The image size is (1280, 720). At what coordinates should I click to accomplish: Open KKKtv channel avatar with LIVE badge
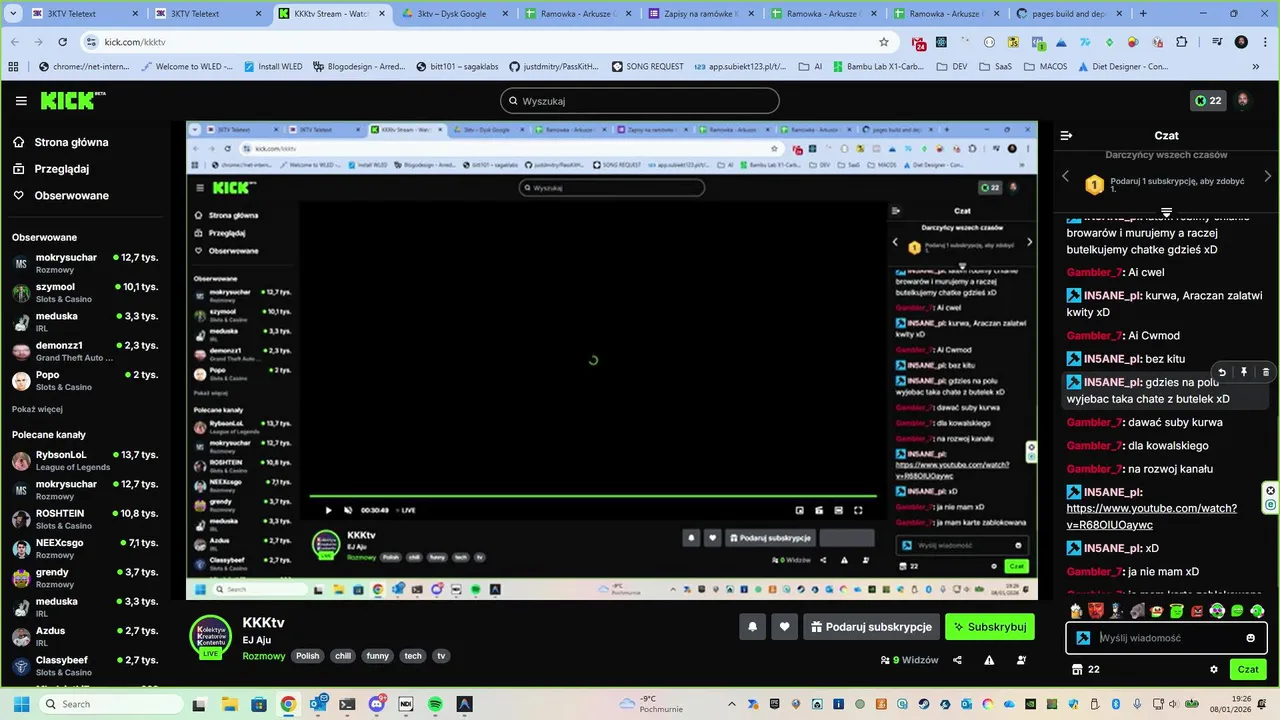click(x=211, y=637)
